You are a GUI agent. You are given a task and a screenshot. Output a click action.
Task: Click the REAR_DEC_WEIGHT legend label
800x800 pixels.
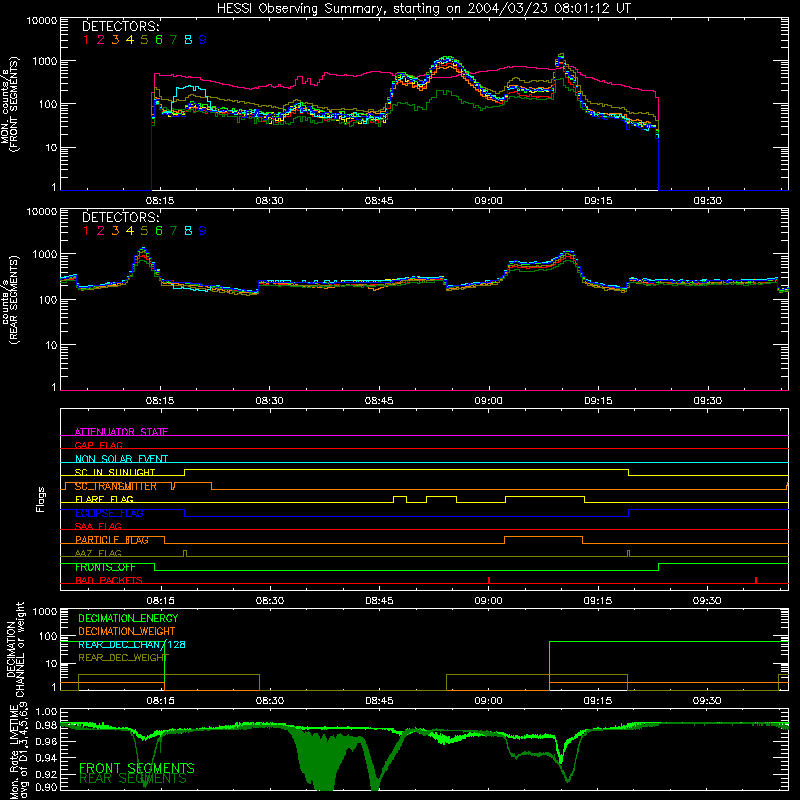123,658
